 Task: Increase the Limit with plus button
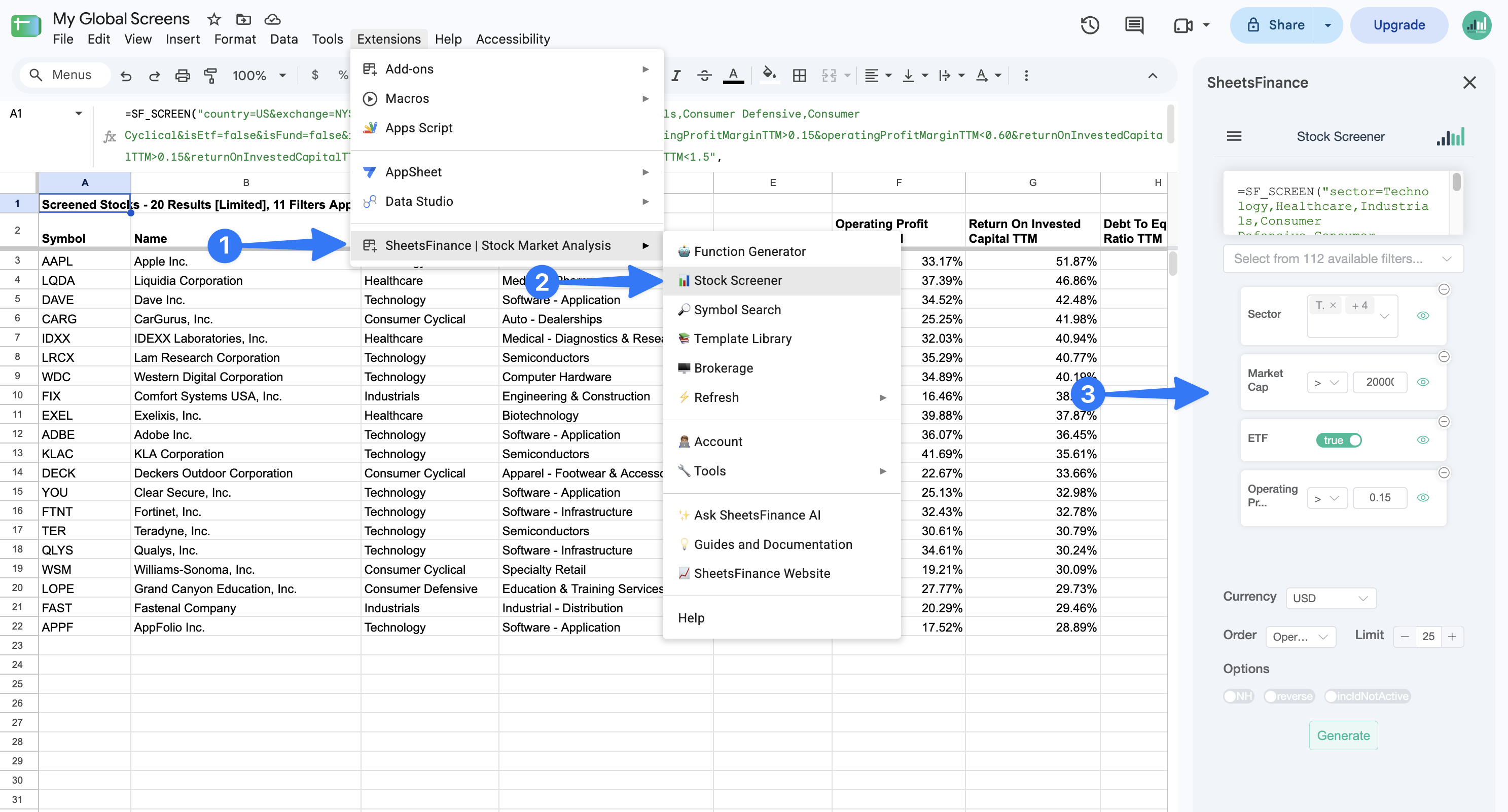coord(1451,637)
